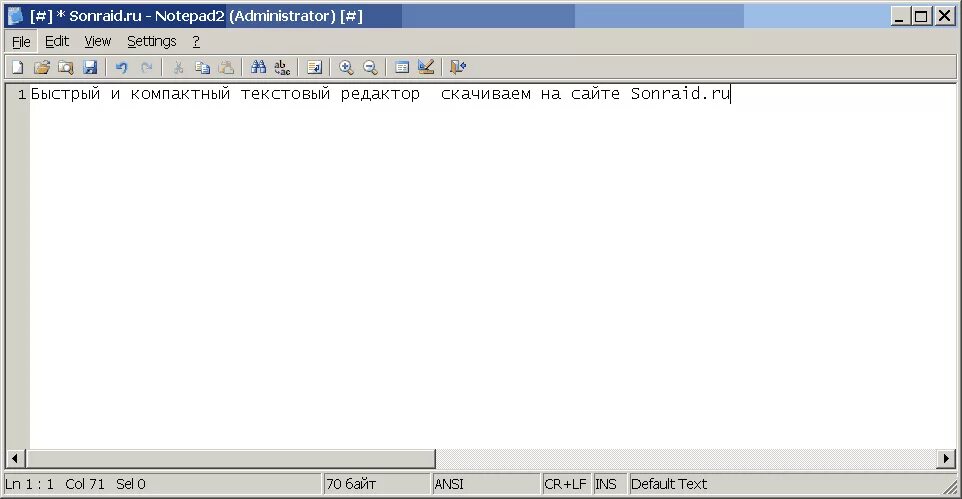Zoom in with the magnifier plus icon
The height and width of the screenshot is (499, 962).
pos(346,67)
